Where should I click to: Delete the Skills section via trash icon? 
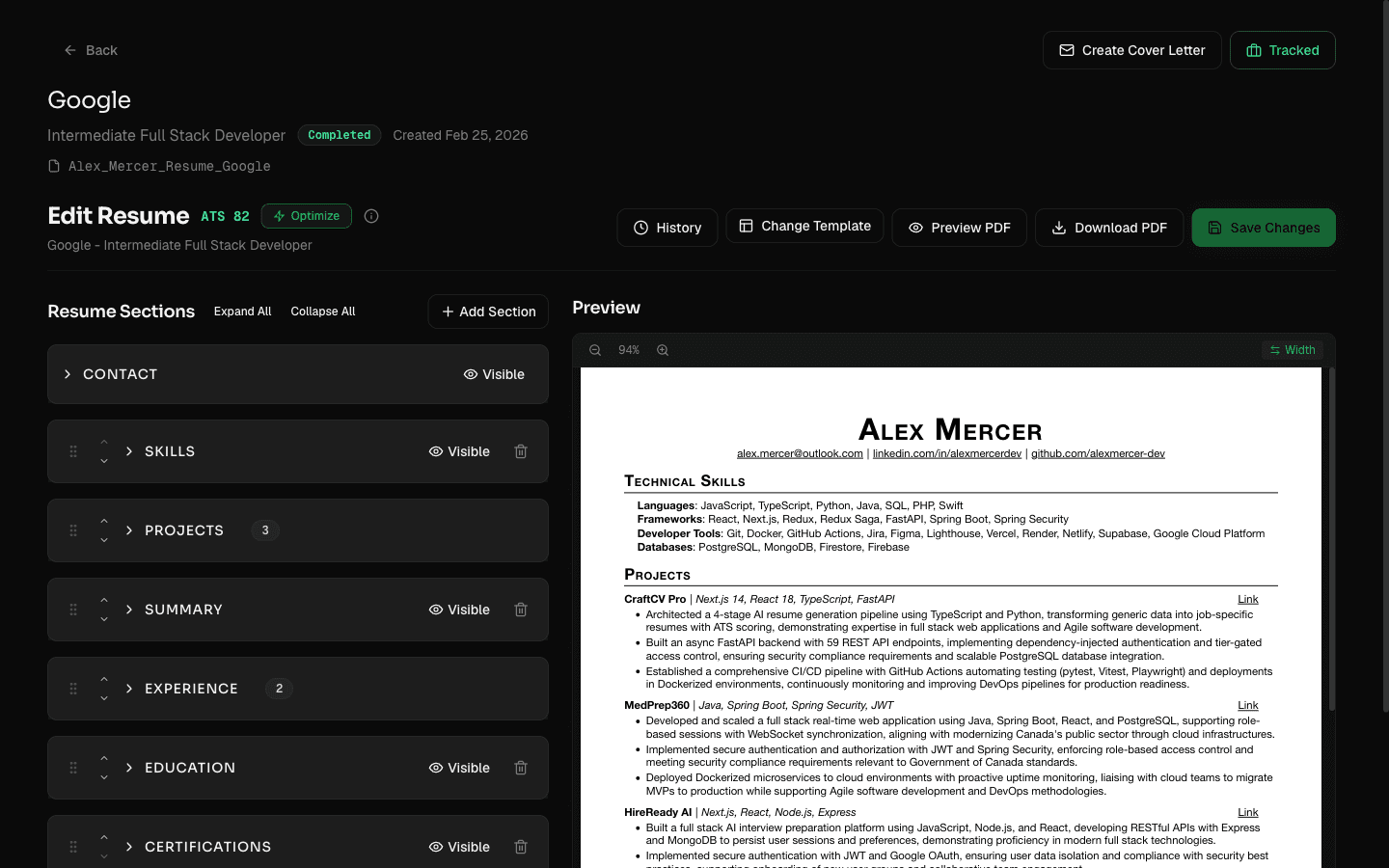tap(521, 451)
